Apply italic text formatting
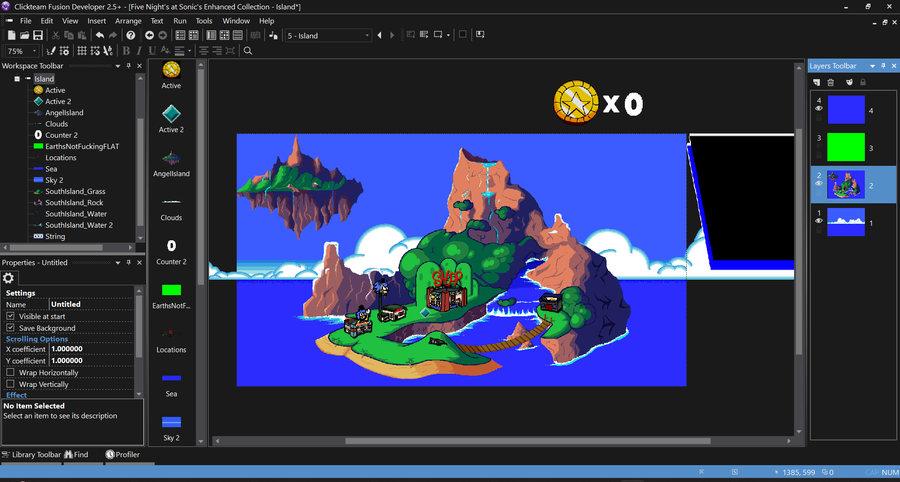900x482 pixels. pyautogui.click(x=139, y=50)
